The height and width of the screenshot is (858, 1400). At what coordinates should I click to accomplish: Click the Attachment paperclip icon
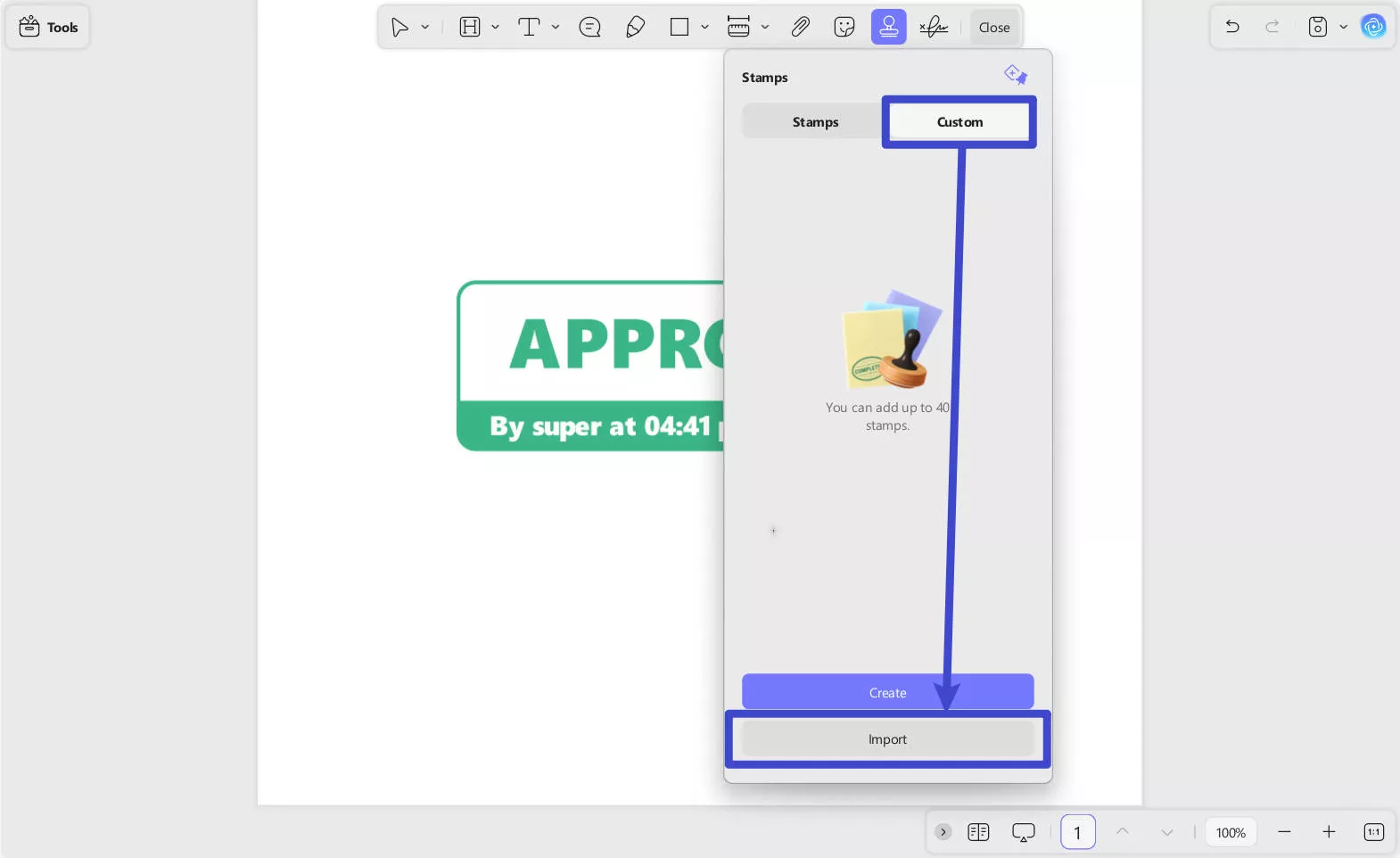click(800, 27)
